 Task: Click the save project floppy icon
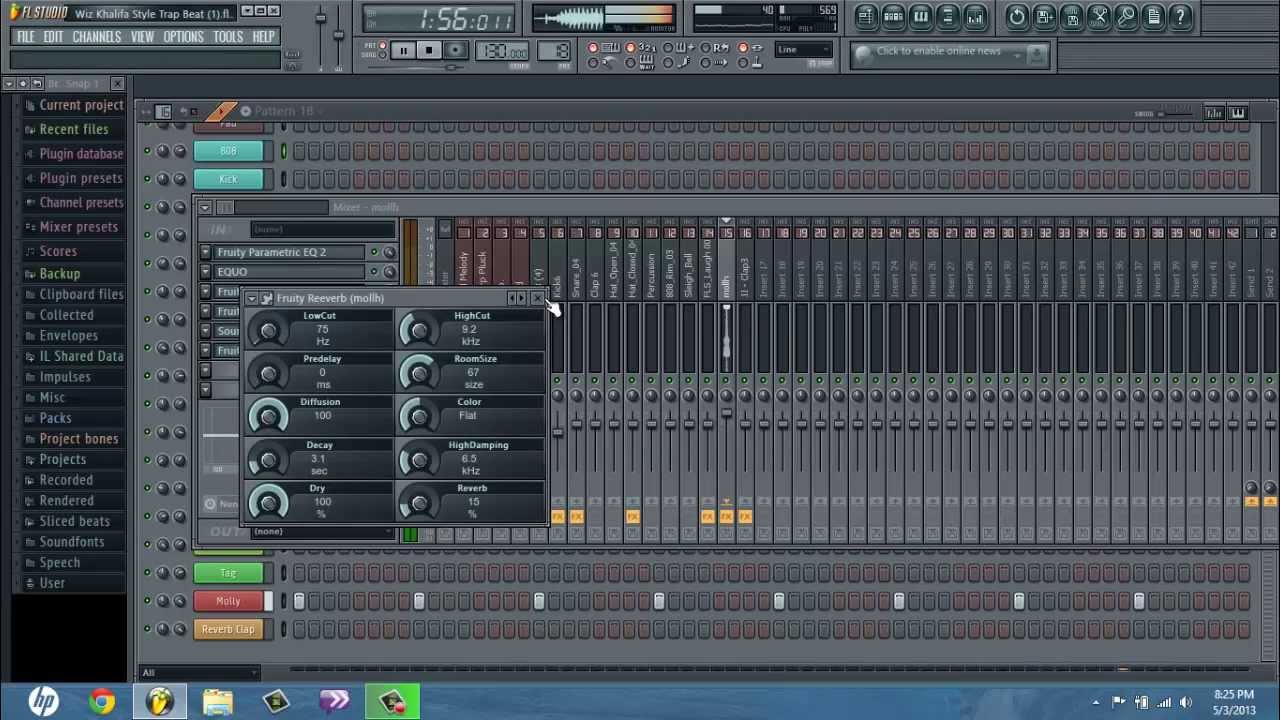tap(1072, 16)
